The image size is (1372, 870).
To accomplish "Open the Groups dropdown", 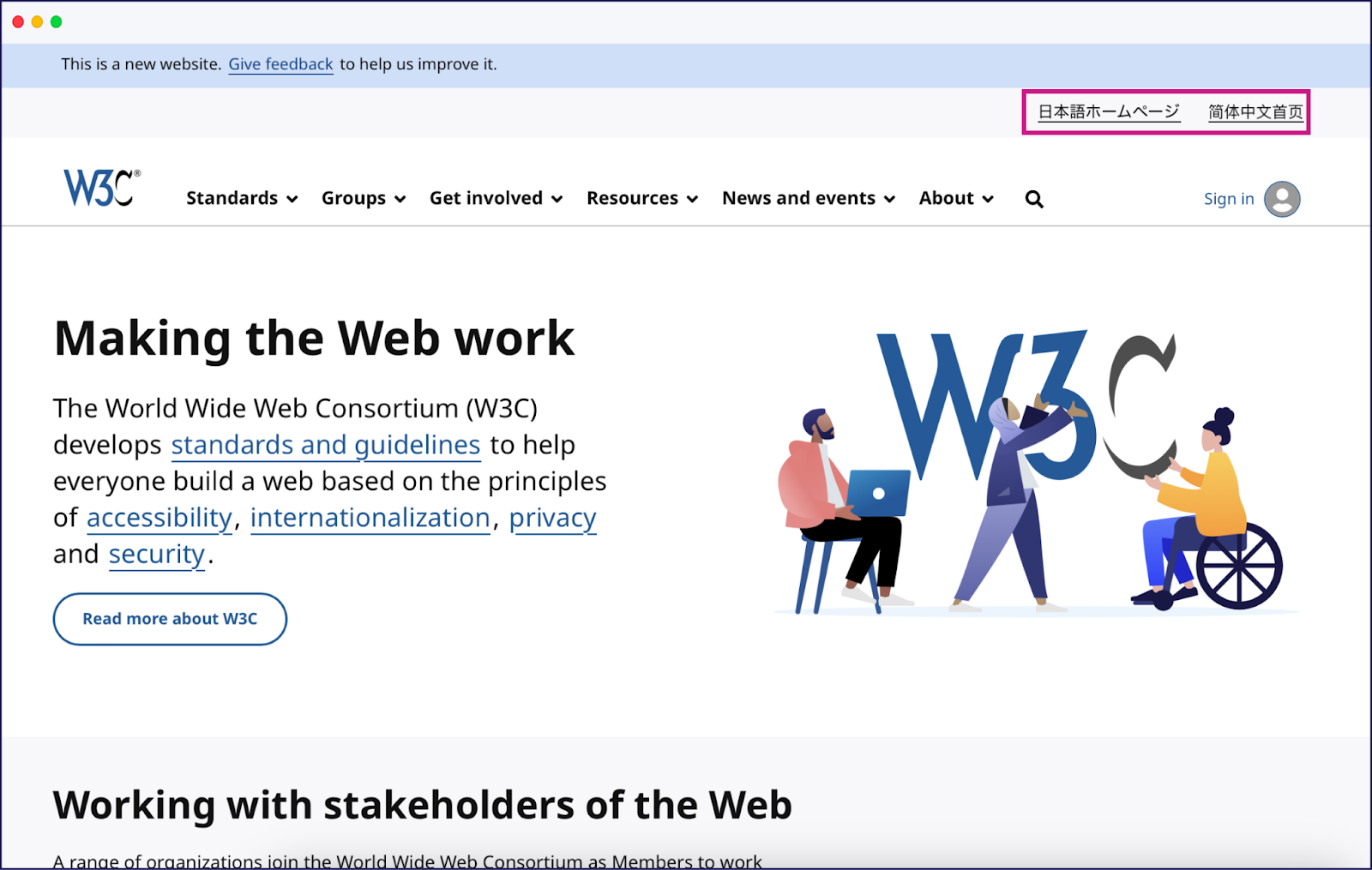I will (x=362, y=198).
